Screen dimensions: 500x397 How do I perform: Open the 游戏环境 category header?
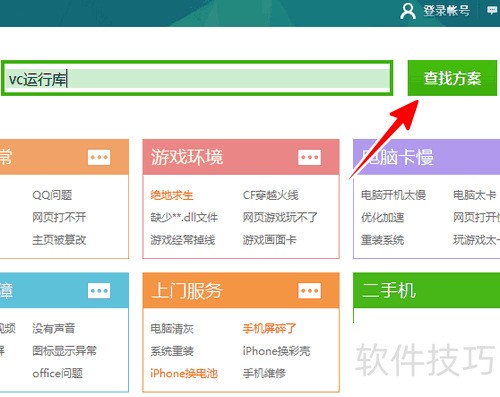187,157
